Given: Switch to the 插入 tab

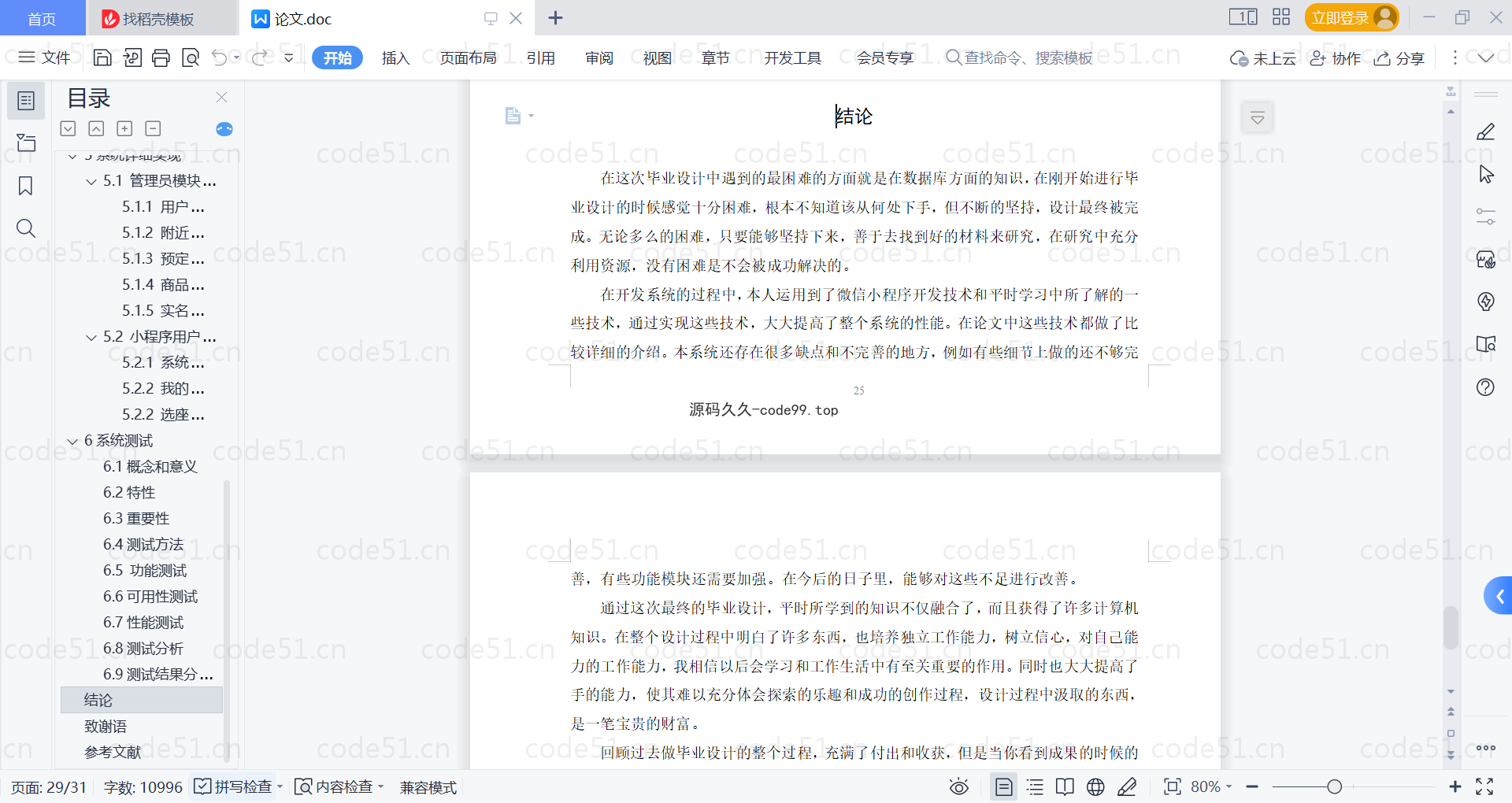Looking at the screenshot, I should [395, 57].
